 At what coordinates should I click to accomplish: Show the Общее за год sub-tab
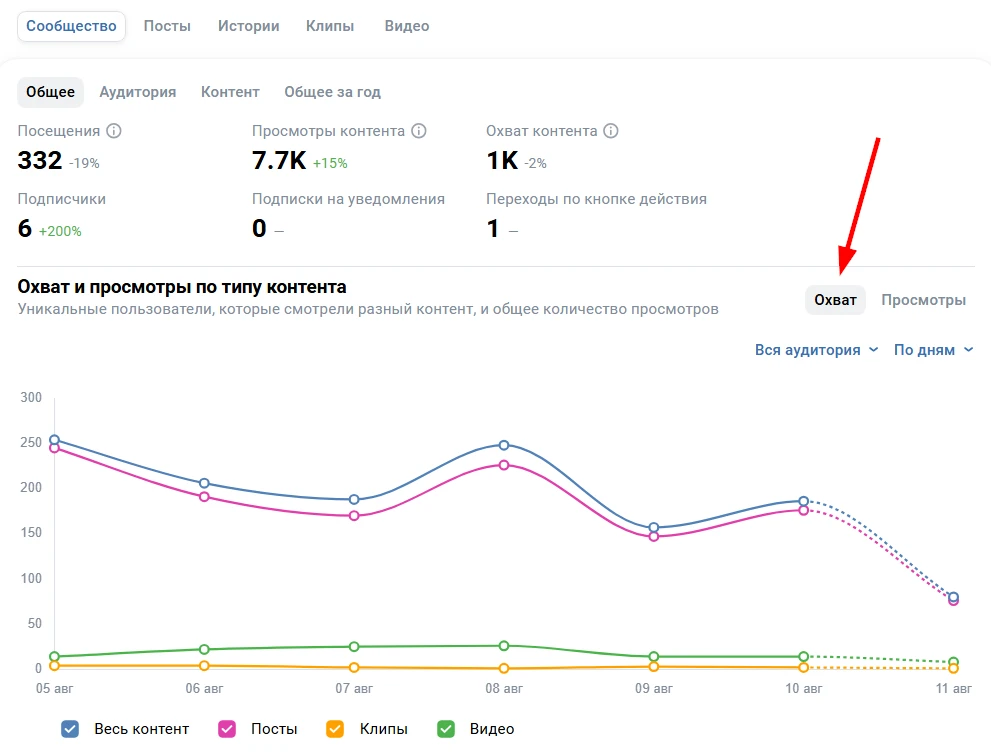332,92
